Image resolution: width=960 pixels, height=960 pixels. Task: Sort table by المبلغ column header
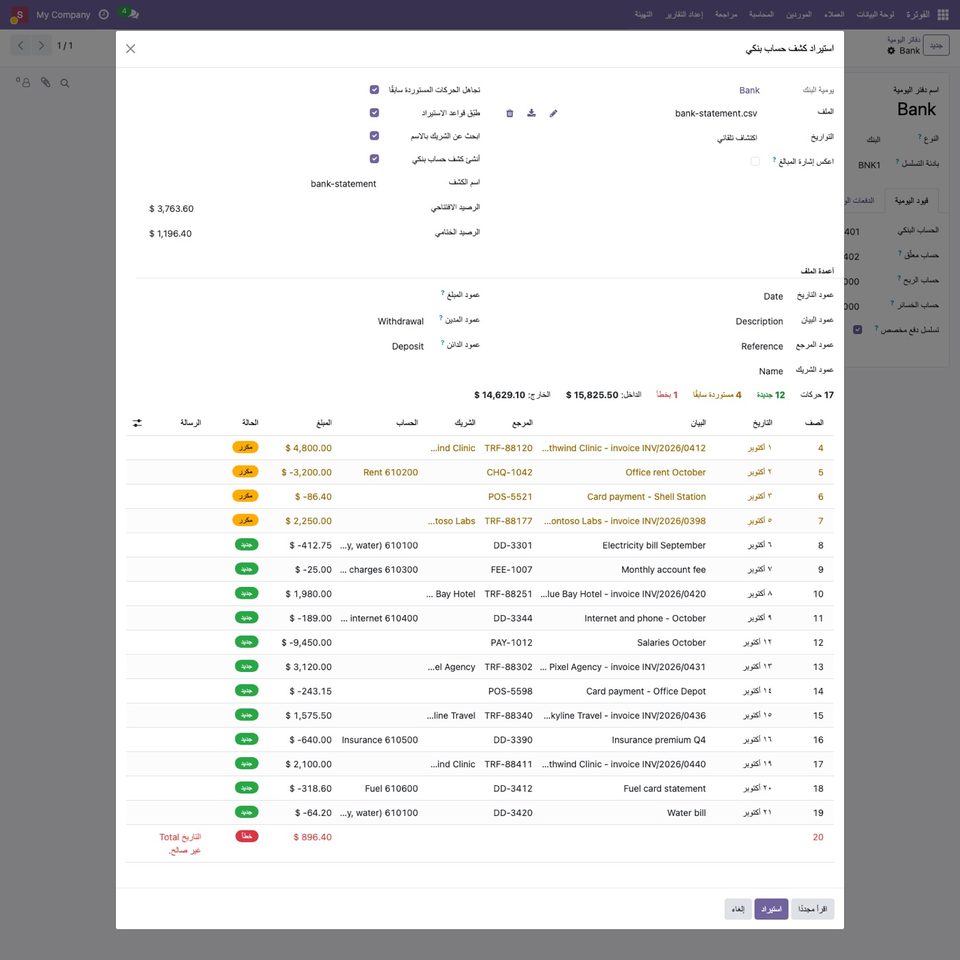click(323, 423)
